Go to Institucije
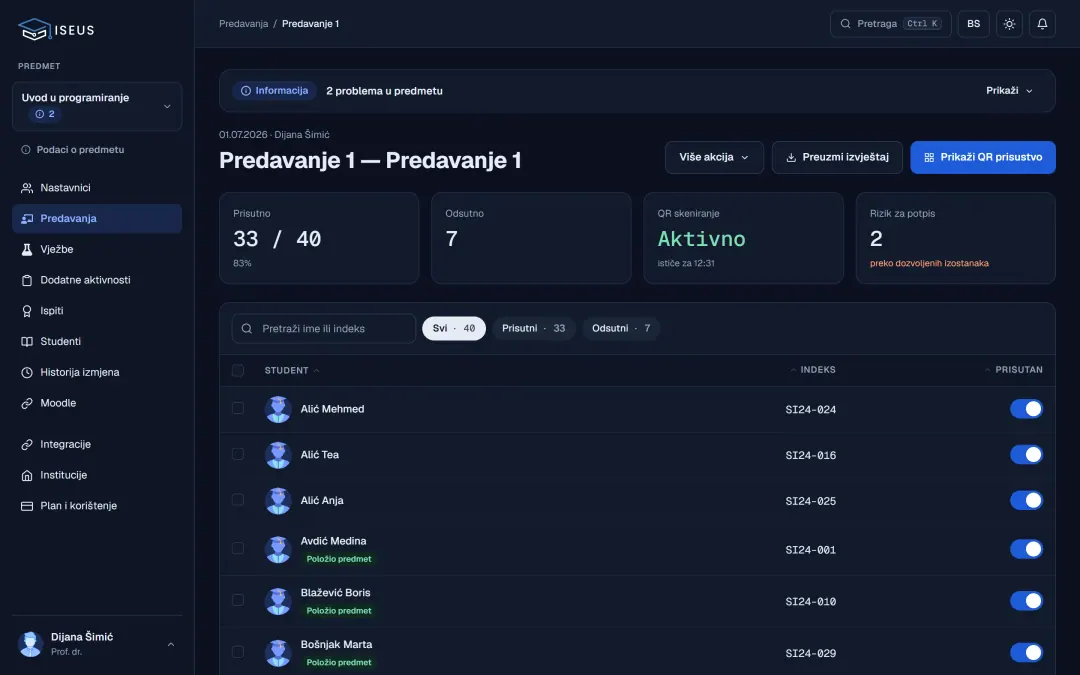The image size is (1080, 675). pyautogui.click(x=97, y=475)
